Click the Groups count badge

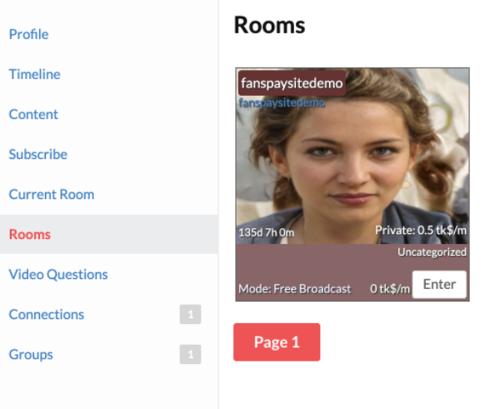pos(190,354)
